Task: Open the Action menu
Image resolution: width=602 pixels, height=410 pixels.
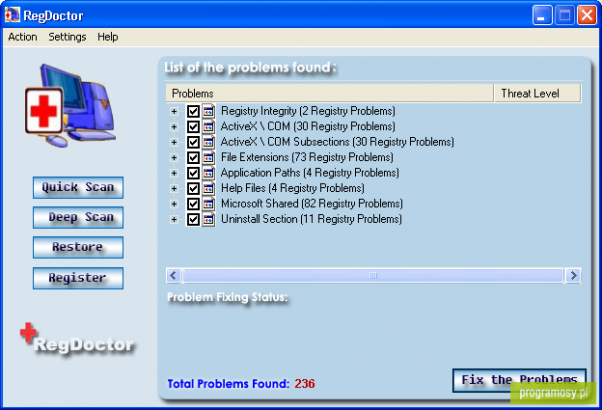Action: 23,37
